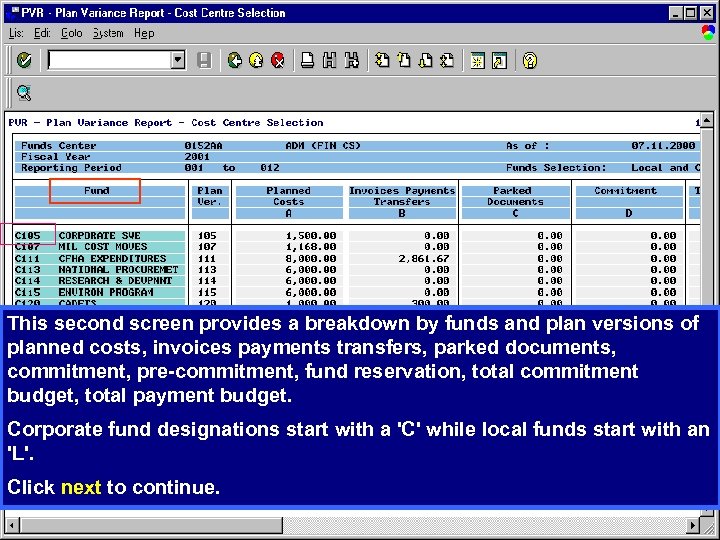
Task: Click the yellow 'next' link
Action: [x=81, y=487]
